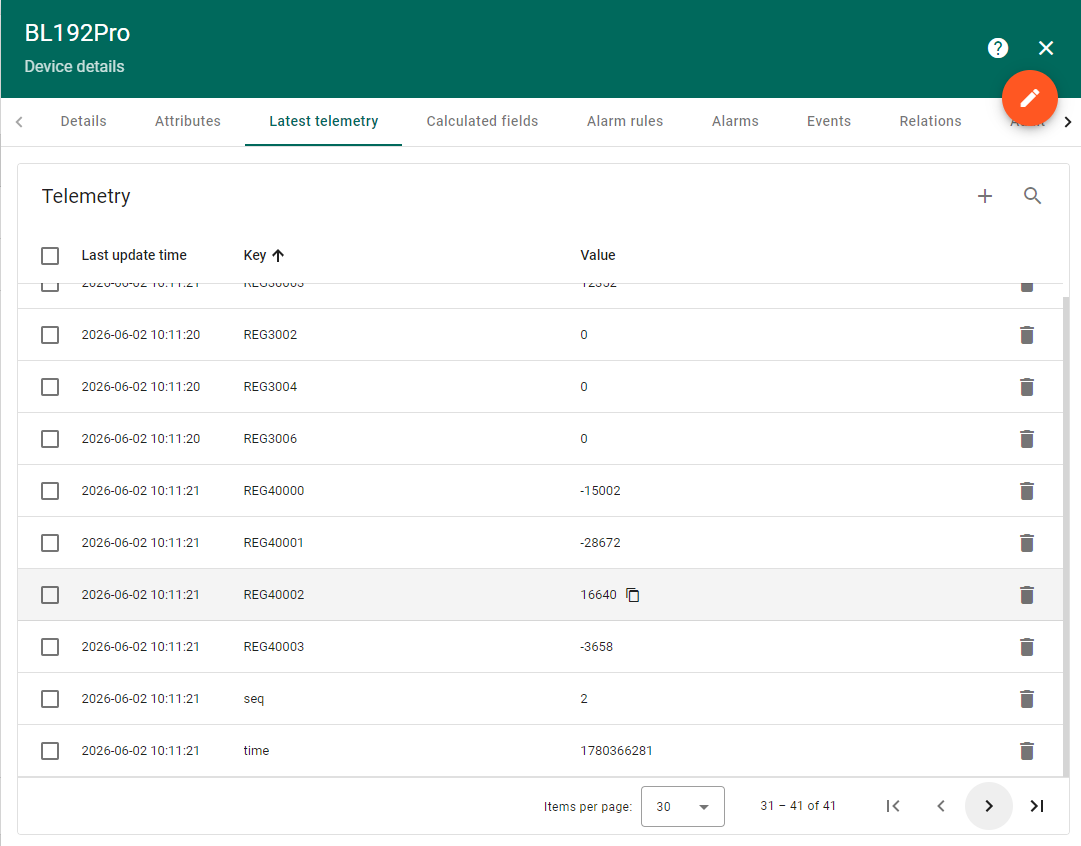Open the Items per page dropdown
1081x846 pixels.
(x=683, y=807)
